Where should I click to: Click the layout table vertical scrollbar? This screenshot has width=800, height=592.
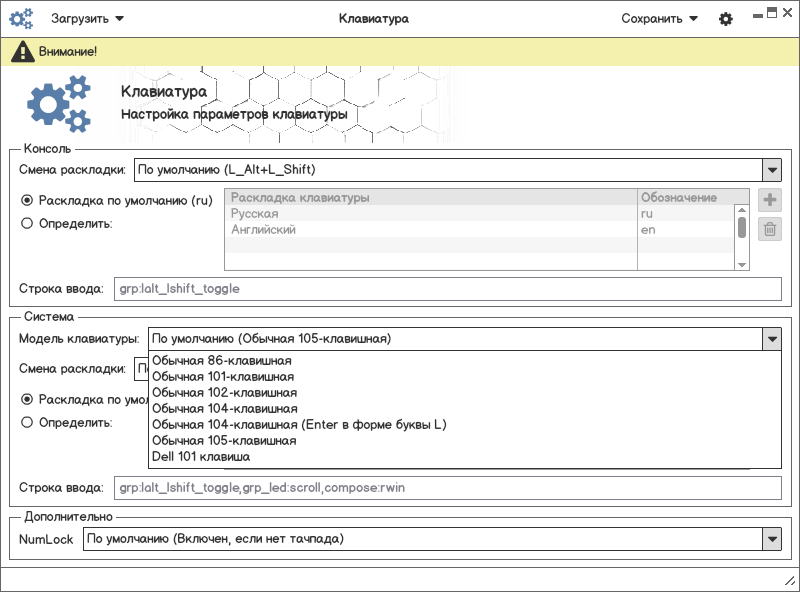tap(742, 227)
